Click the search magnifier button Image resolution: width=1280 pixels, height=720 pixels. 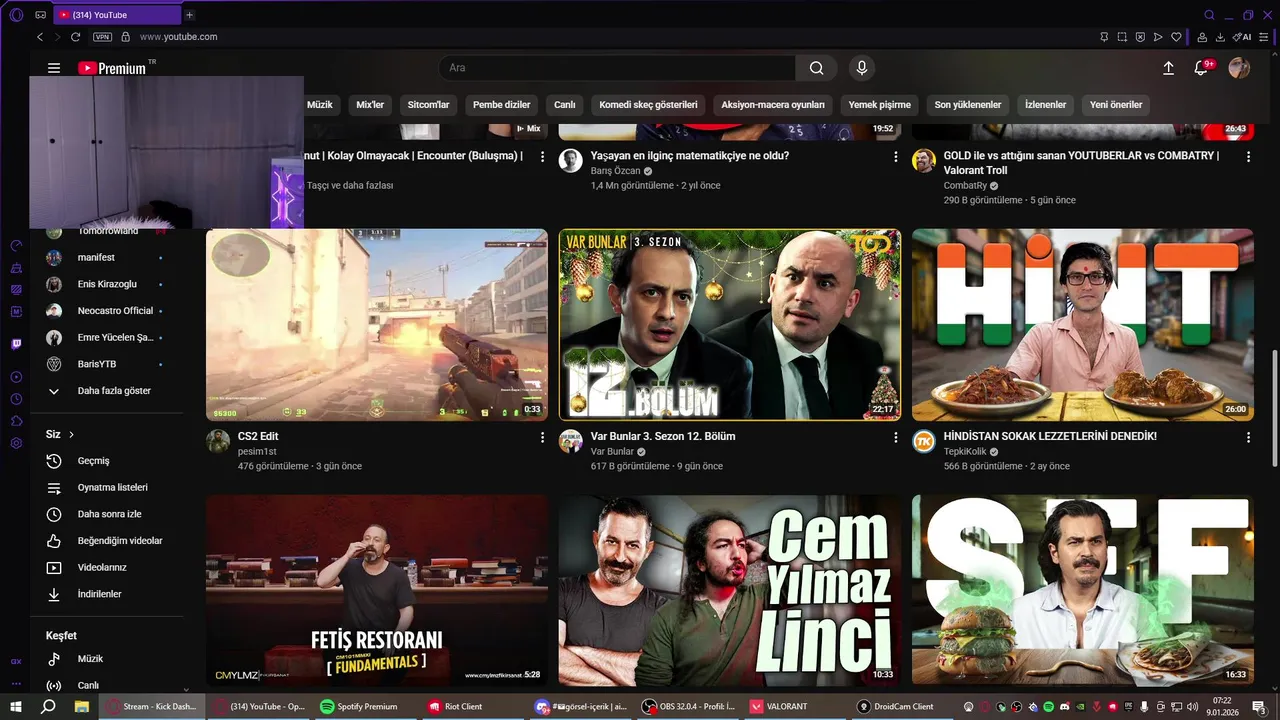point(817,68)
